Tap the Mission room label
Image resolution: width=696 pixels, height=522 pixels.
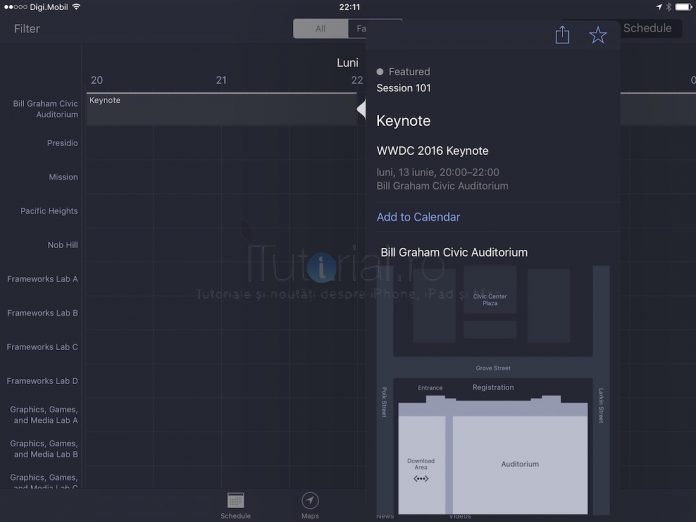[x=63, y=177]
